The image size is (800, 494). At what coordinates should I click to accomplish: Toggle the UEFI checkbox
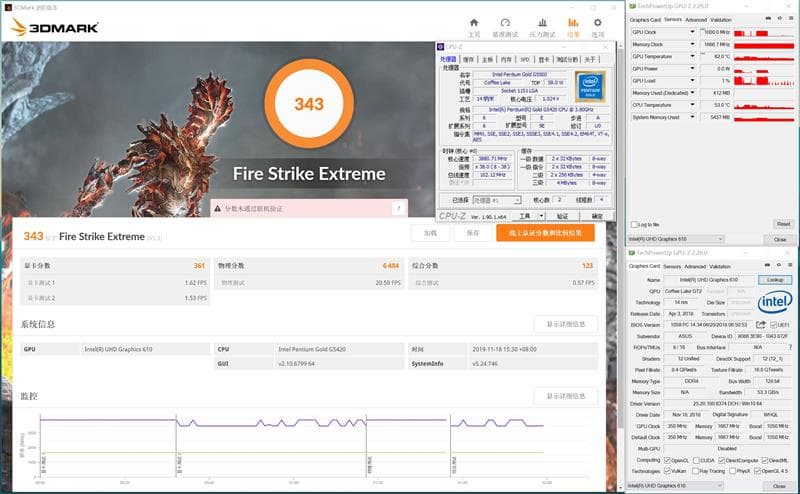pos(773,325)
